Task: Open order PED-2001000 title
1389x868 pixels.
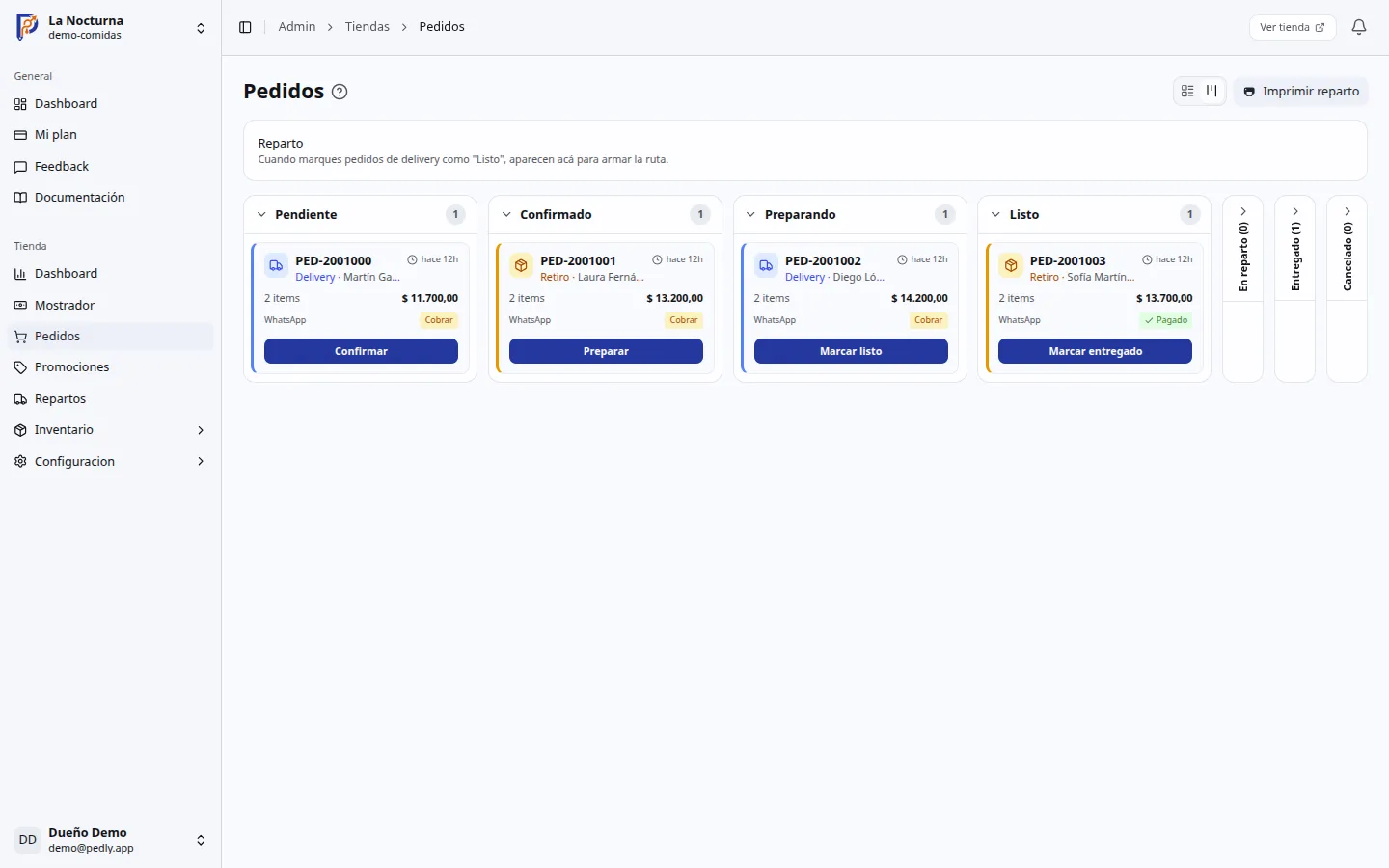Action: pos(334,260)
